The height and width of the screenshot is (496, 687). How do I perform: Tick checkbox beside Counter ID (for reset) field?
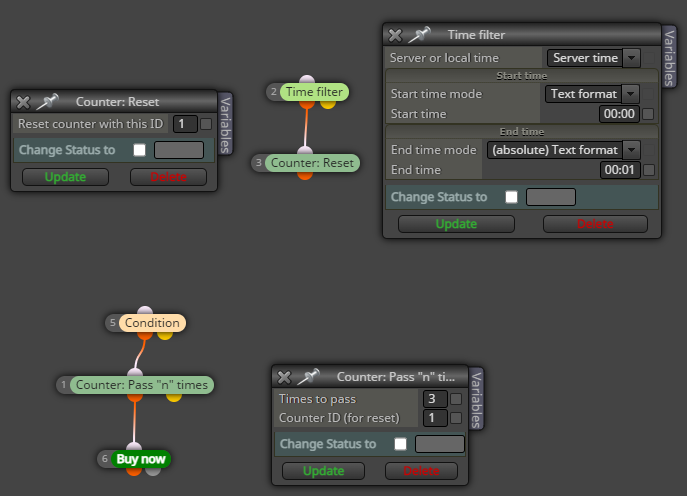[456, 418]
